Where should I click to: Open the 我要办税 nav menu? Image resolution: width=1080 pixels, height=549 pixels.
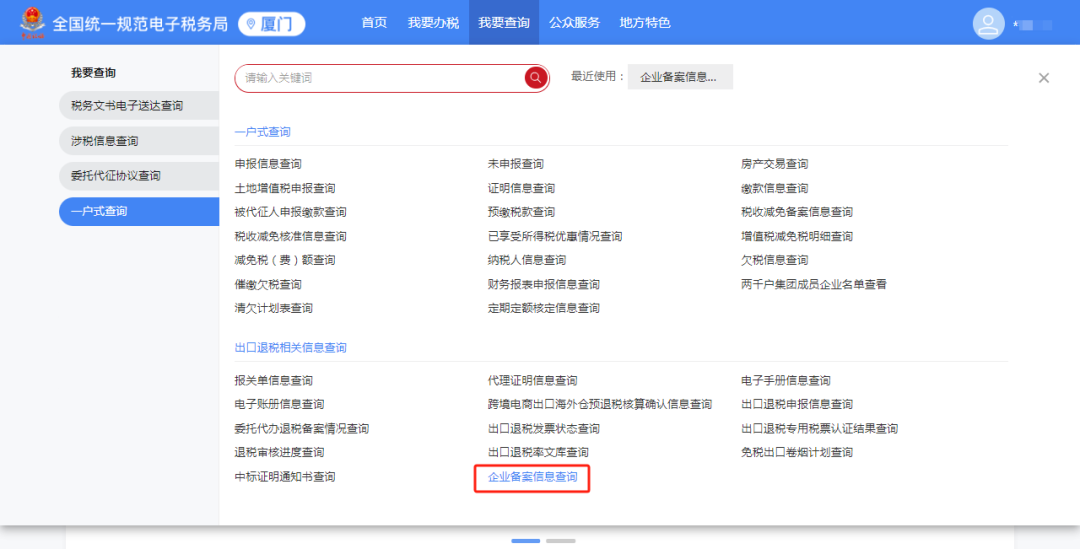pos(433,23)
